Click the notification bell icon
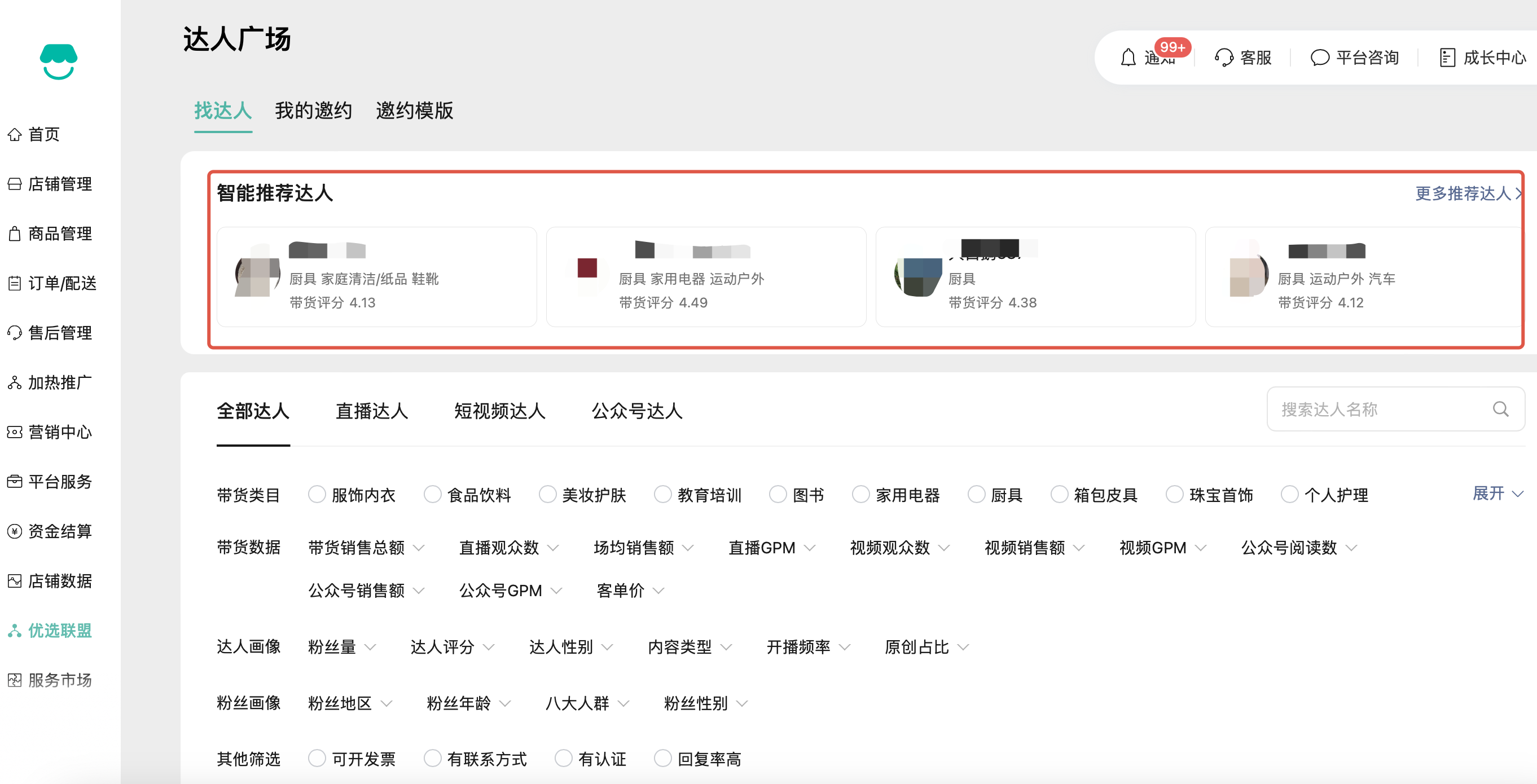Image resolution: width=1537 pixels, height=784 pixels. 1128,58
